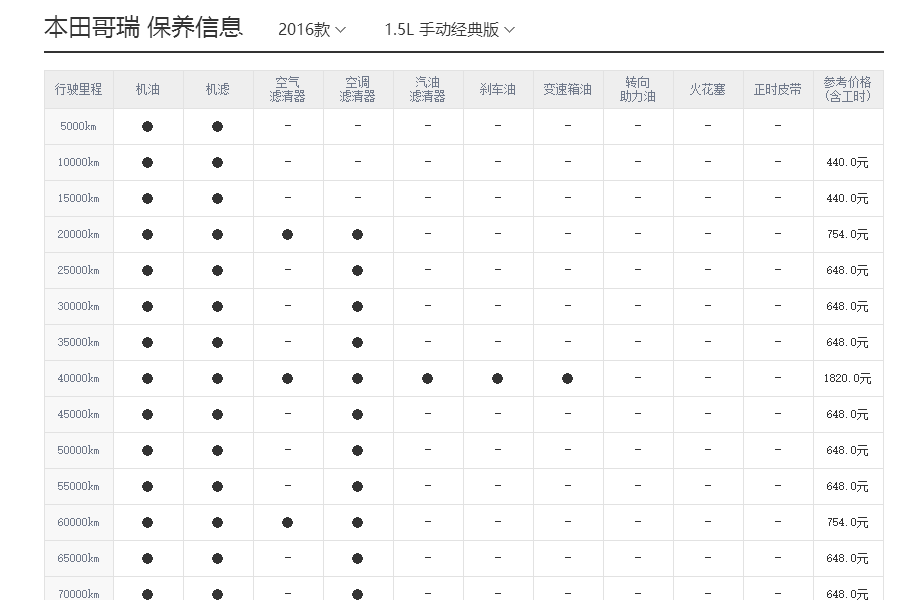Click 刹车油 dot in 40000km row

click(498, 379)
